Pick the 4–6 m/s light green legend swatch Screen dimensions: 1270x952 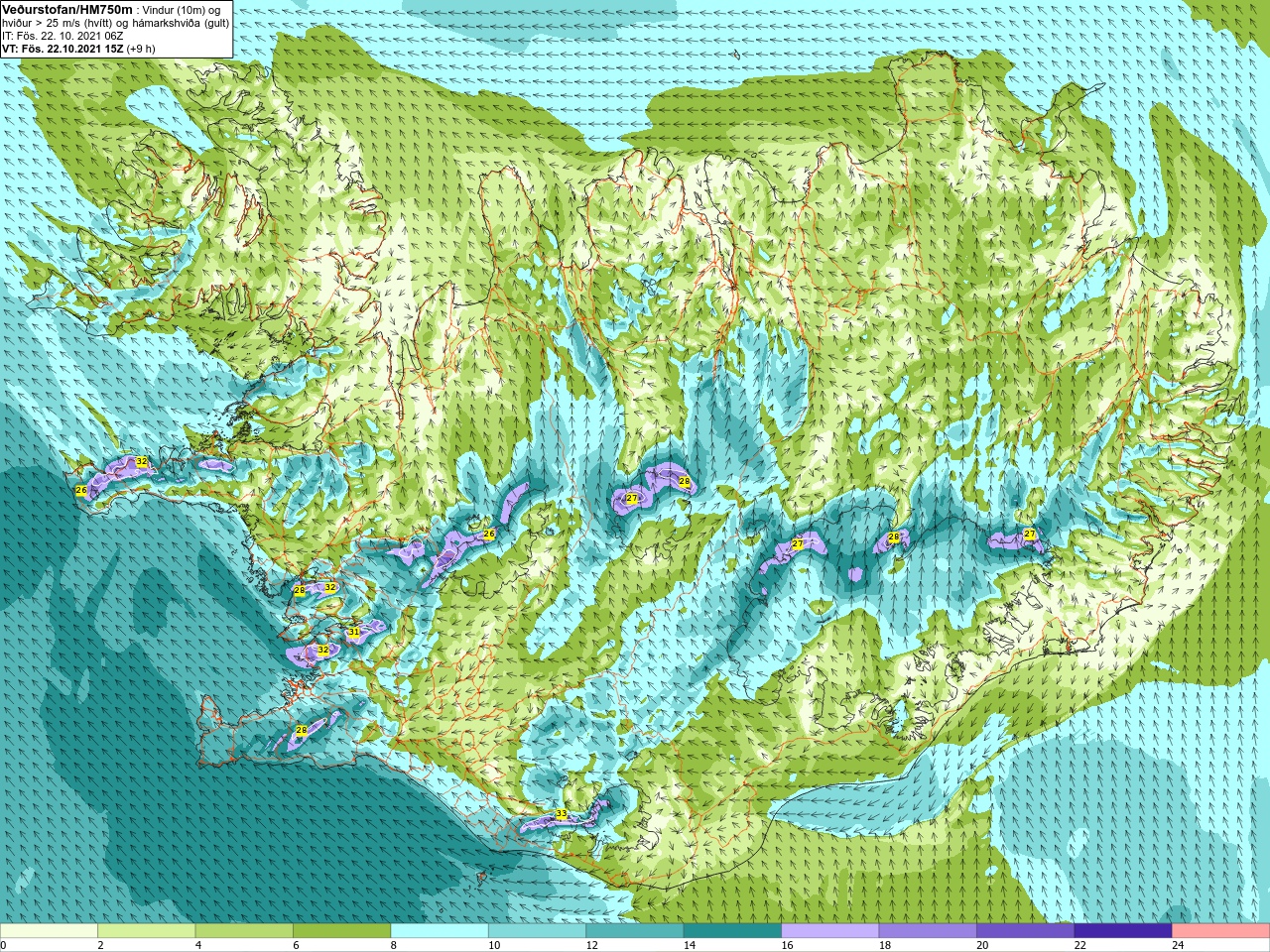(244, 931)
